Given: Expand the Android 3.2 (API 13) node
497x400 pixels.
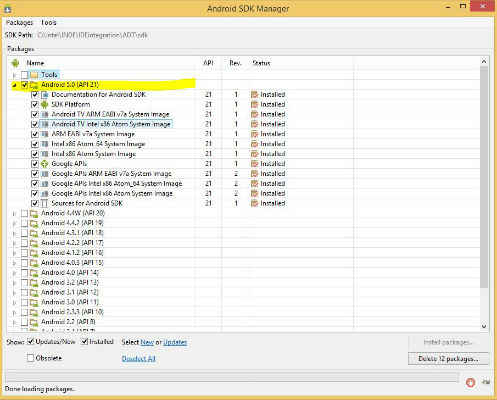Looking at the screenshot, I should (x=14, y=283).
